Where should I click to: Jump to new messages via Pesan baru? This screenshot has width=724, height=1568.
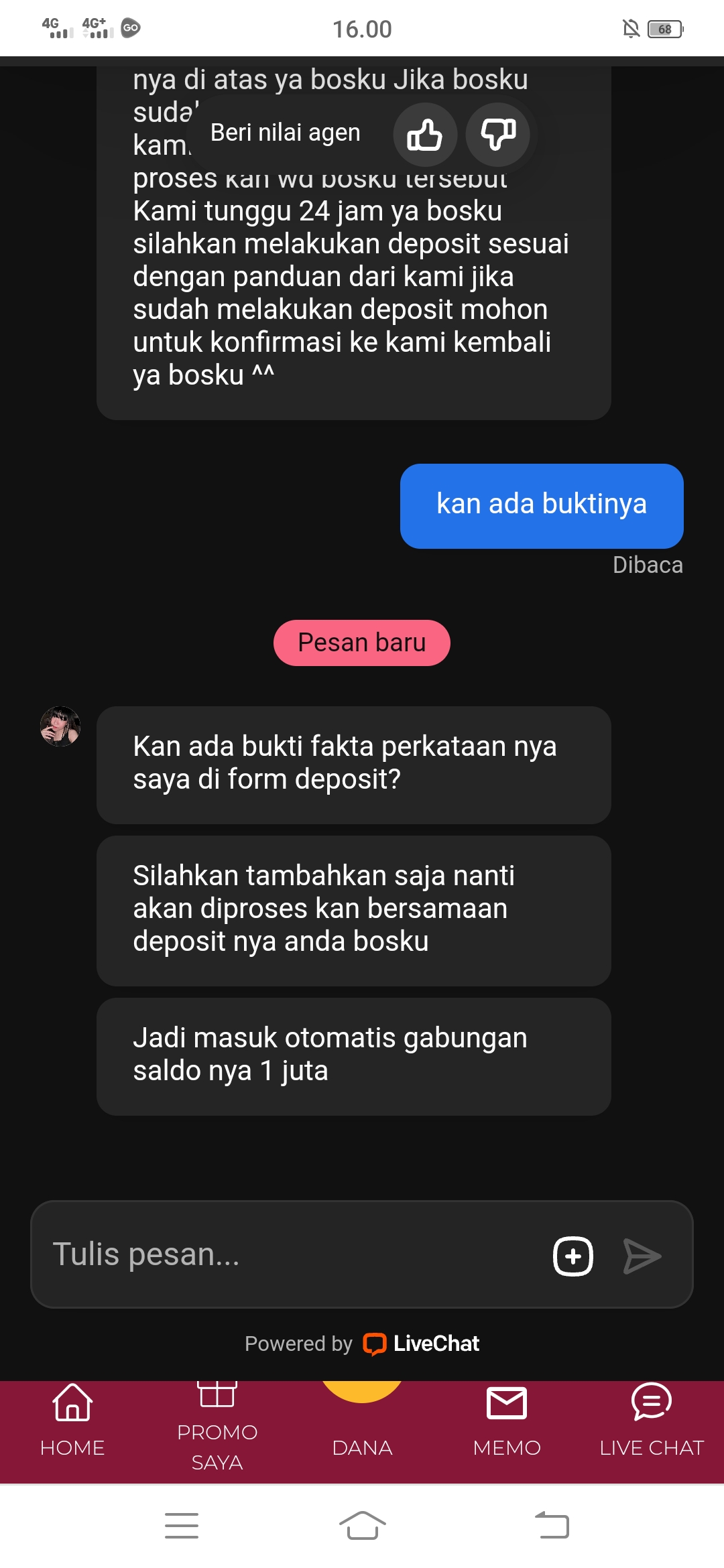(x=362, y=643)
